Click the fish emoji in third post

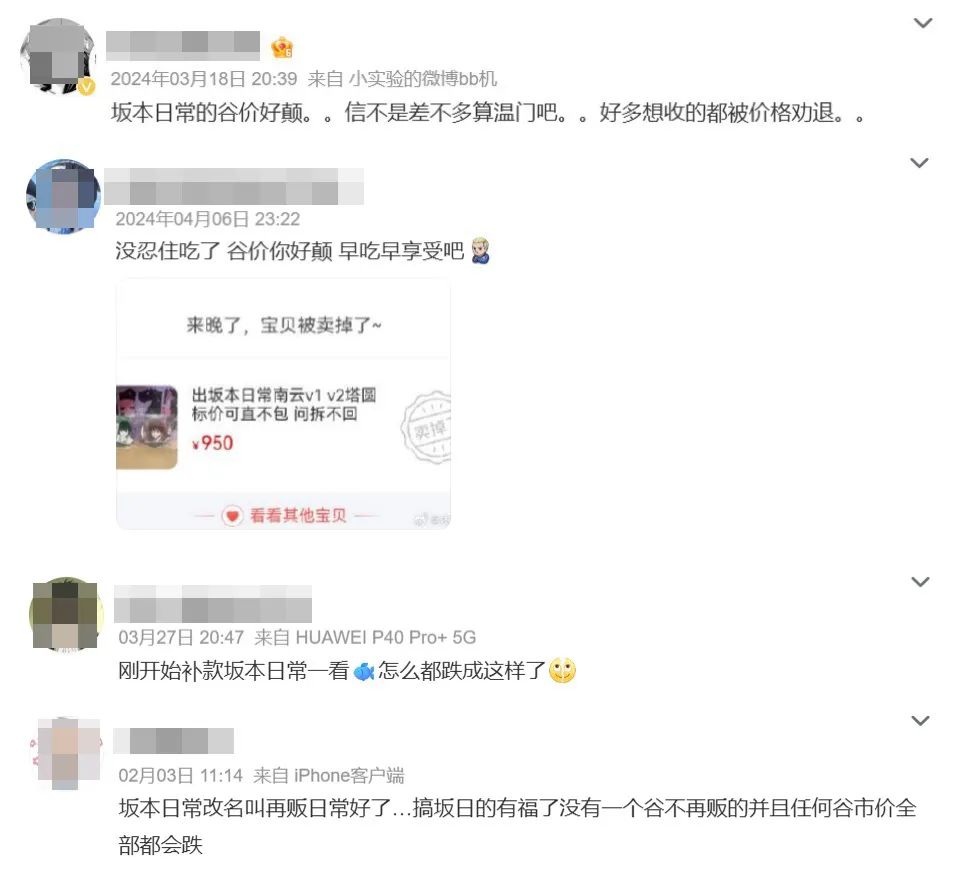[x=363, y=671]
